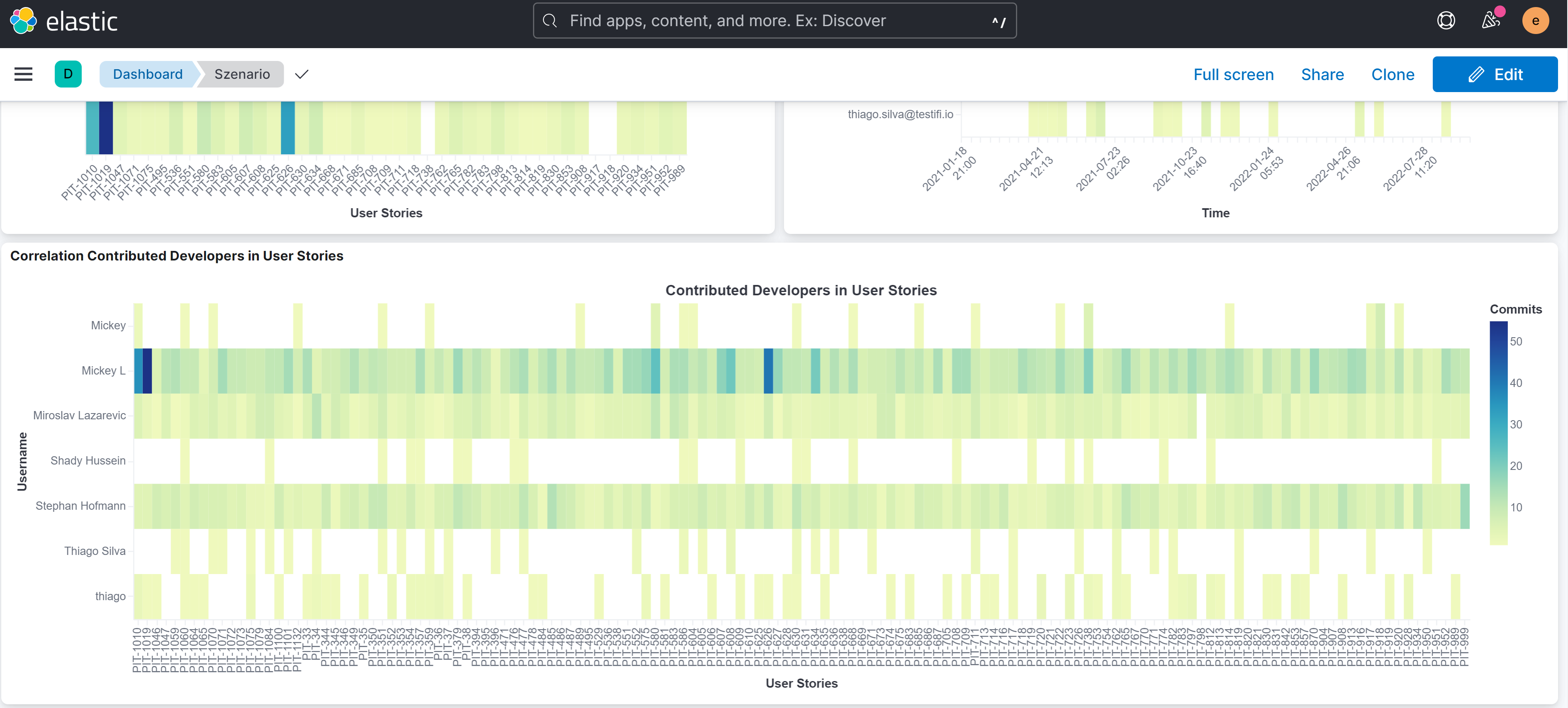Open the newsfeed notifications icon
1568x708 pixels.
[1490, 21]
